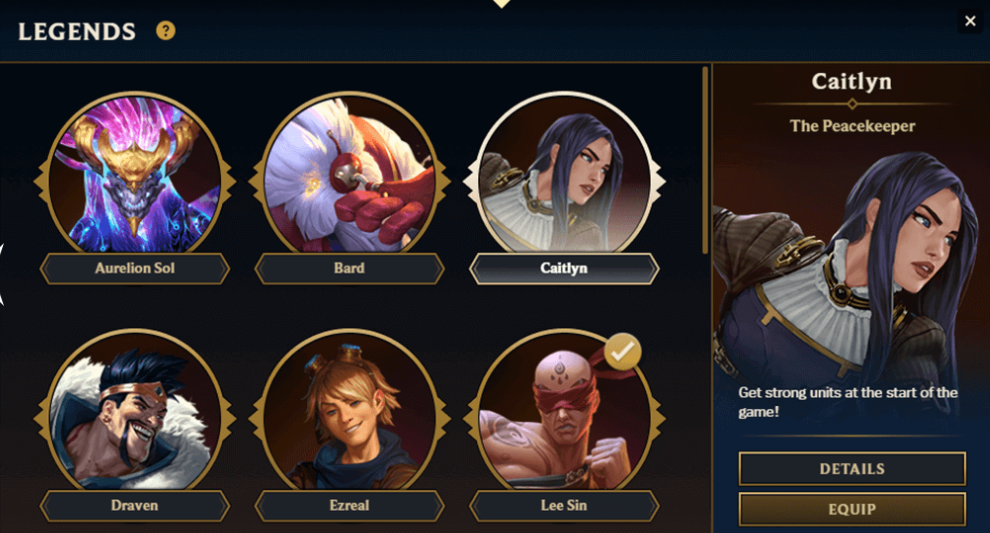Close the Legends panel with X
This screenshot has height=533, width=990.
pos(970,21)
